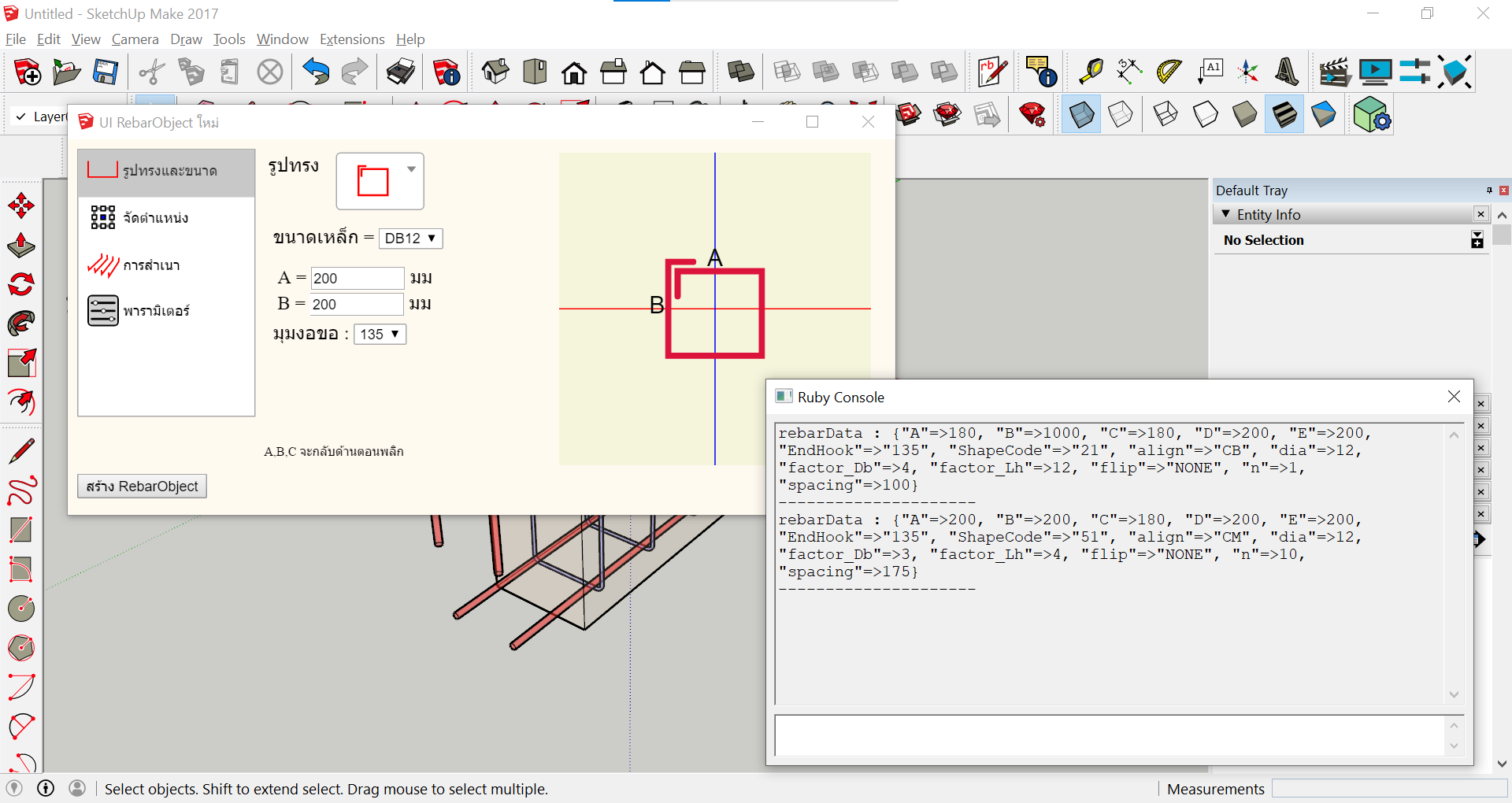Screen dimensions: 1512x803
Task: Open the rebar shape picker dropdown
Action: point(380,181)
